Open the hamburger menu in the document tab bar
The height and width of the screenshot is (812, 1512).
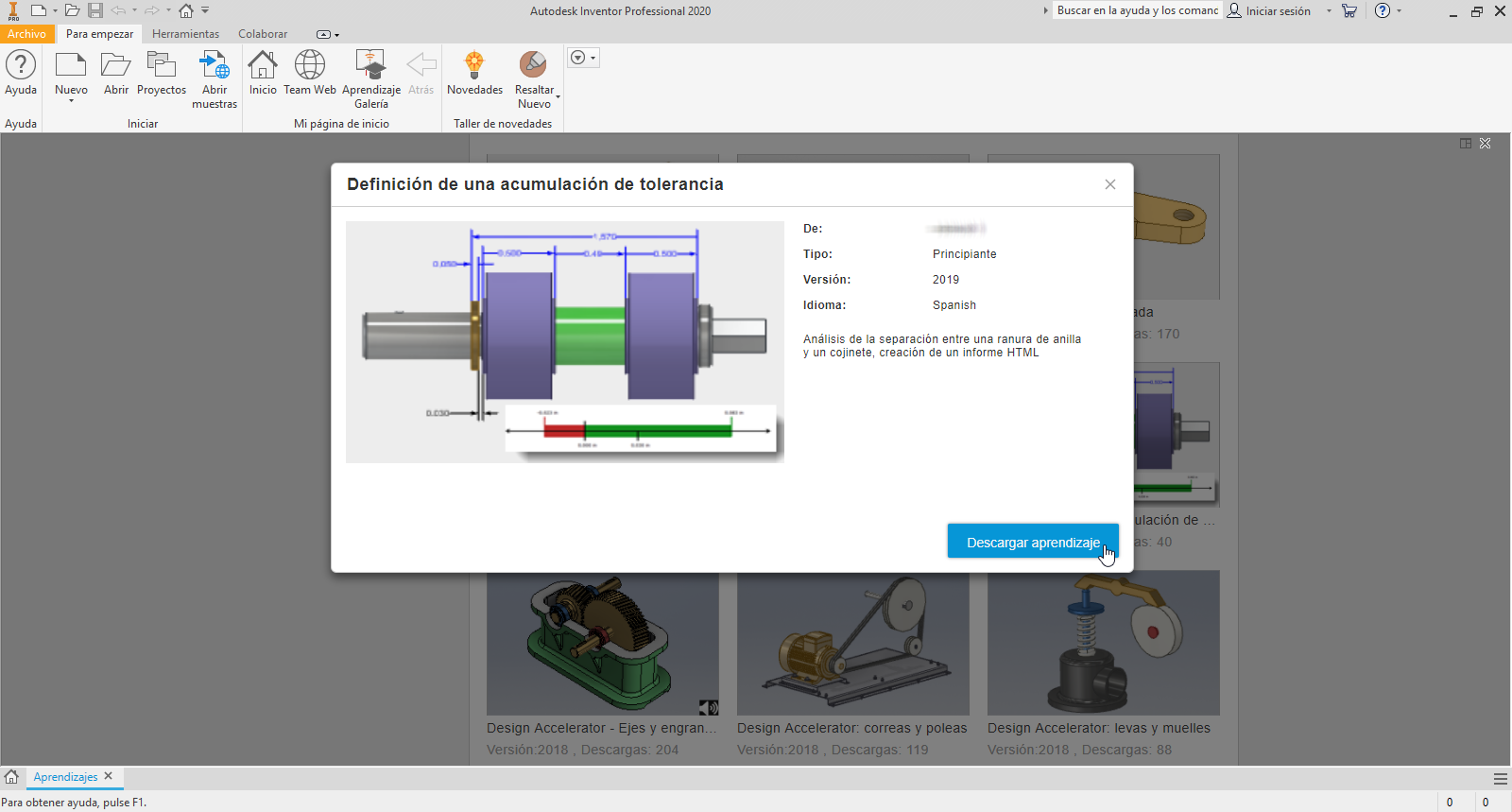click(1501, 779)
